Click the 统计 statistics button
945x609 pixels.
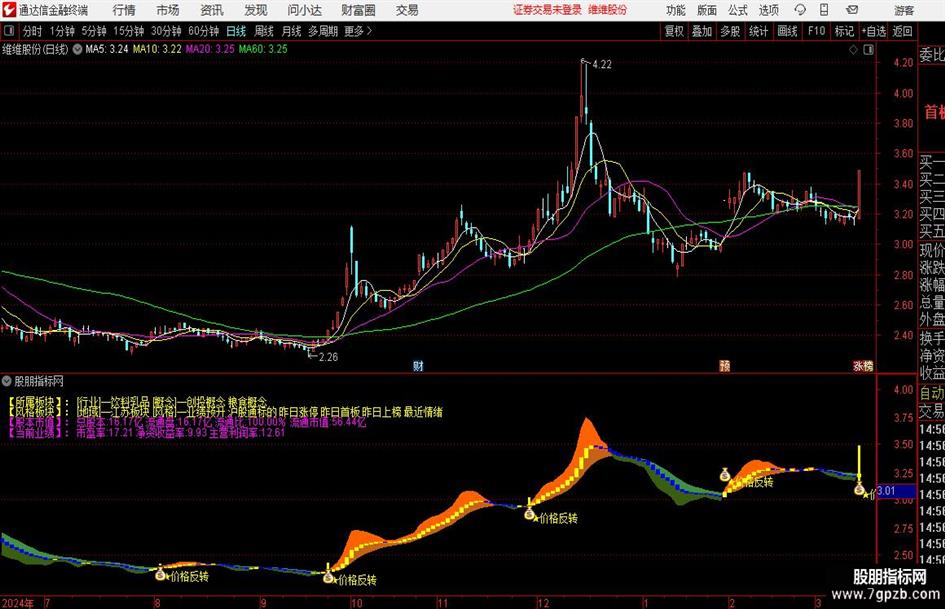pyautogui.click(x=758, y=31)
